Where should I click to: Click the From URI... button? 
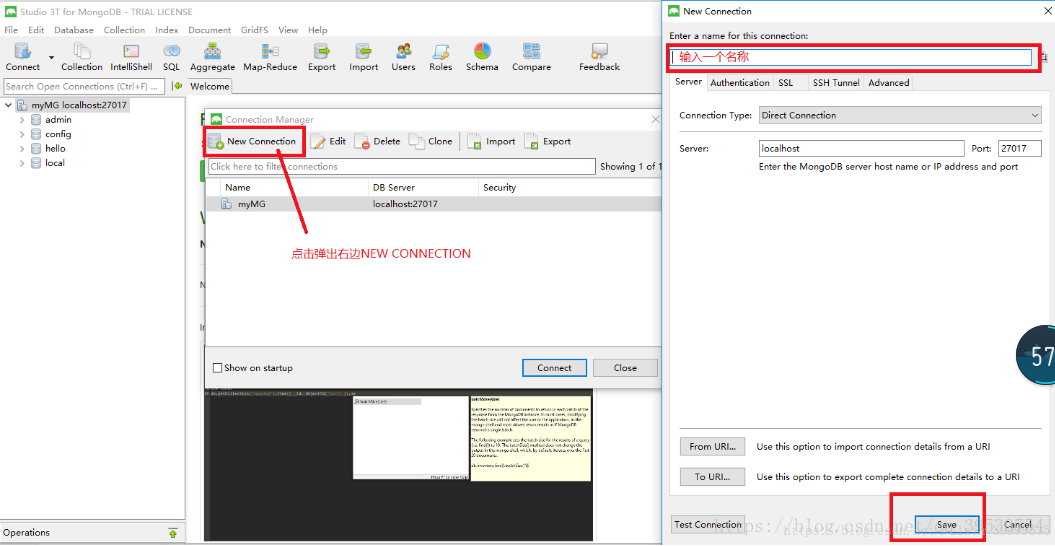713,446
